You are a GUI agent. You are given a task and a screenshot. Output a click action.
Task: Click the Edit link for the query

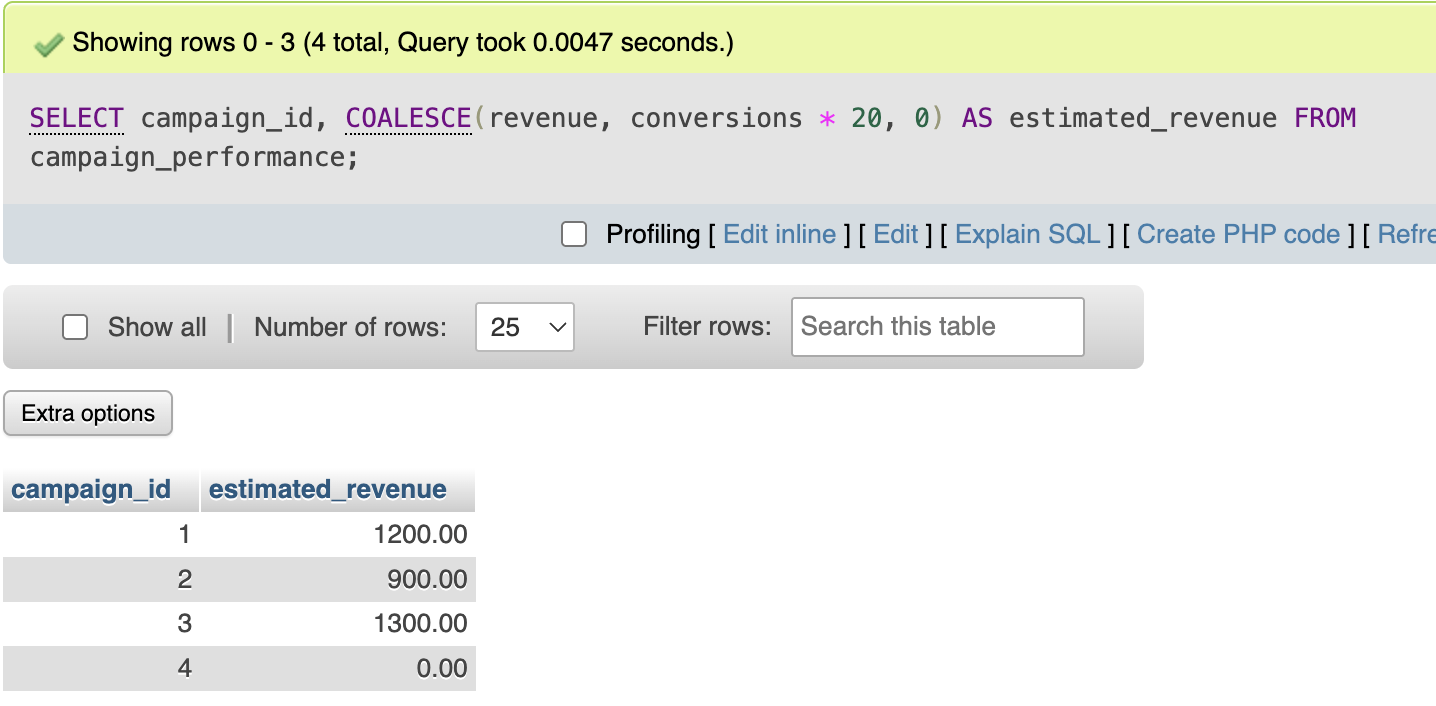897,234
